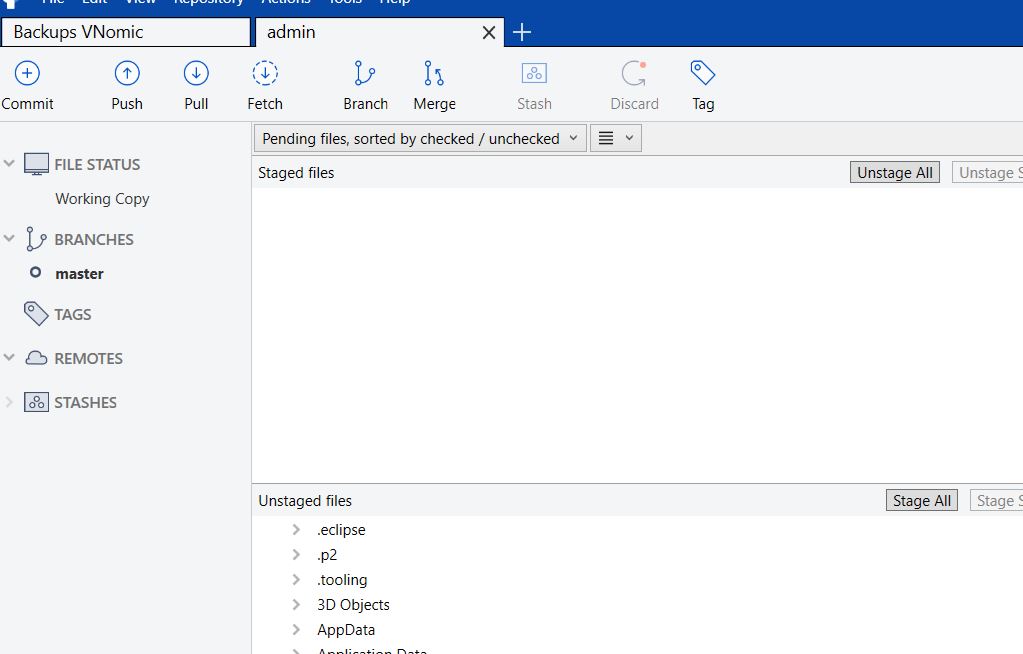Select the master branch in the sidebar
Screen dimensions: 1023x654
pyautogui.click(x=80, y=273)
